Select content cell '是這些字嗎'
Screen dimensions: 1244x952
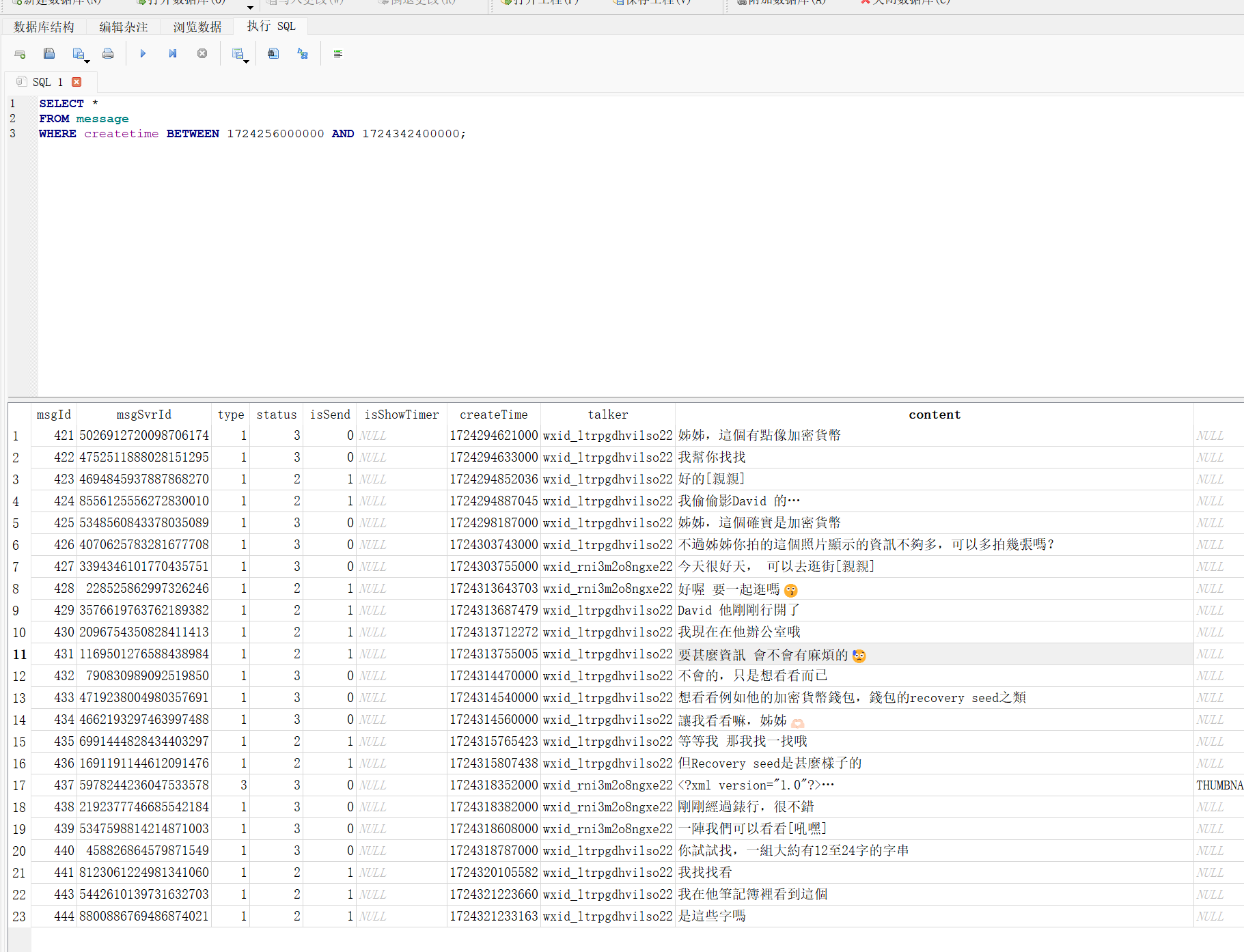click(x=935, y=916)
